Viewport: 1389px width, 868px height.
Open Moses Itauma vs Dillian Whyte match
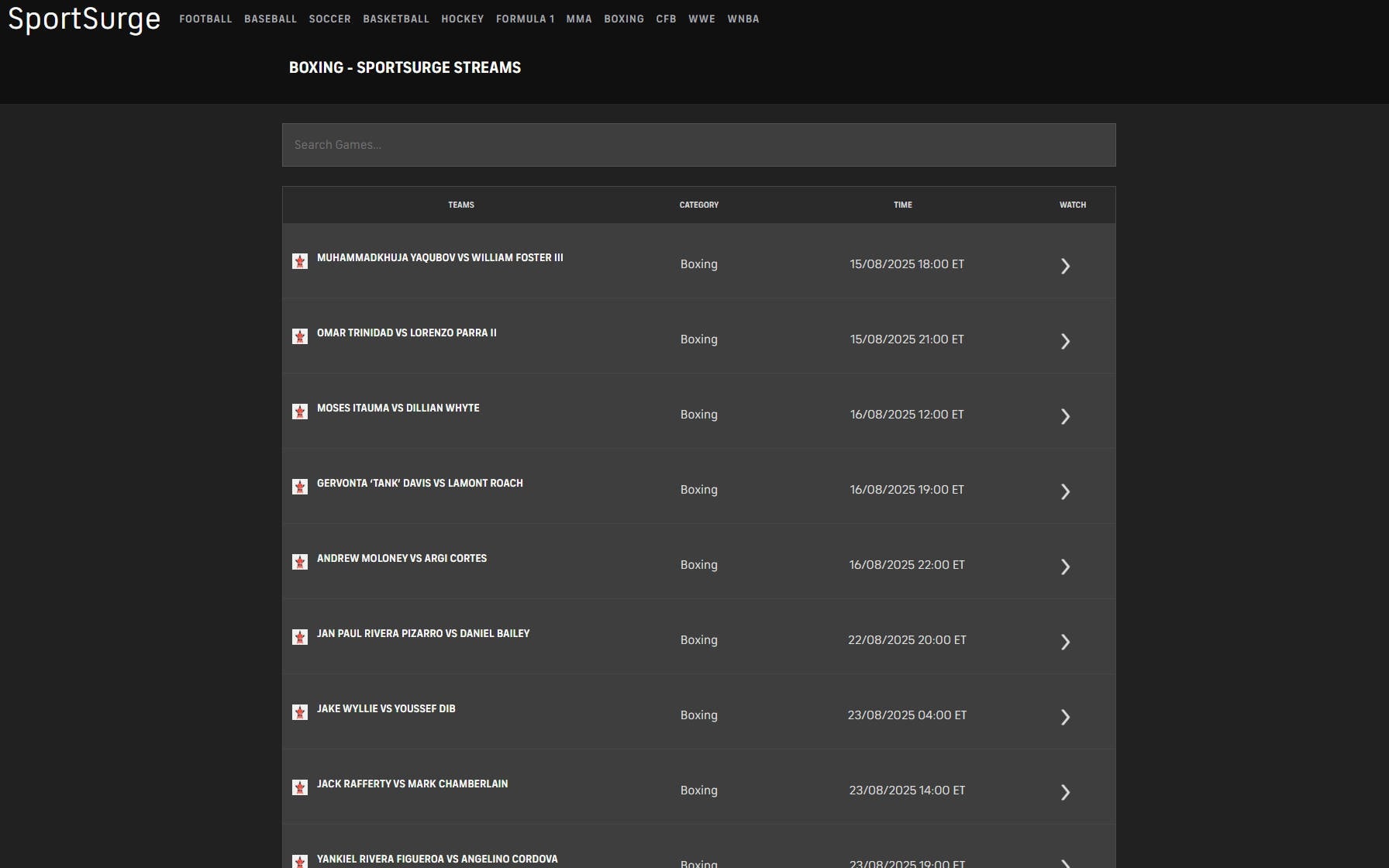(x=398, y=408)
